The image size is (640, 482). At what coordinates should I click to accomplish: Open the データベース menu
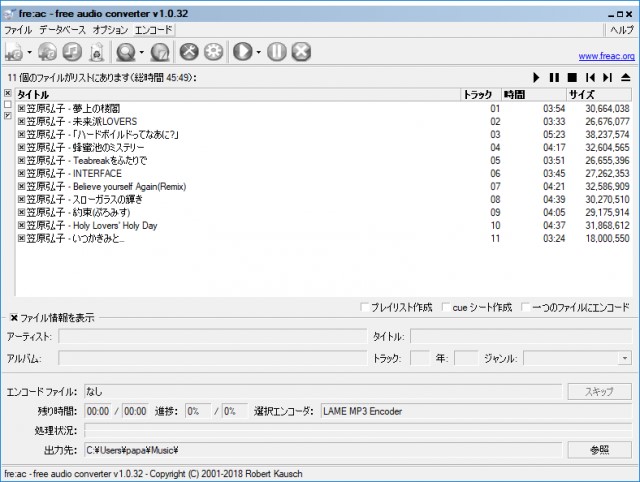coord(62,30)
